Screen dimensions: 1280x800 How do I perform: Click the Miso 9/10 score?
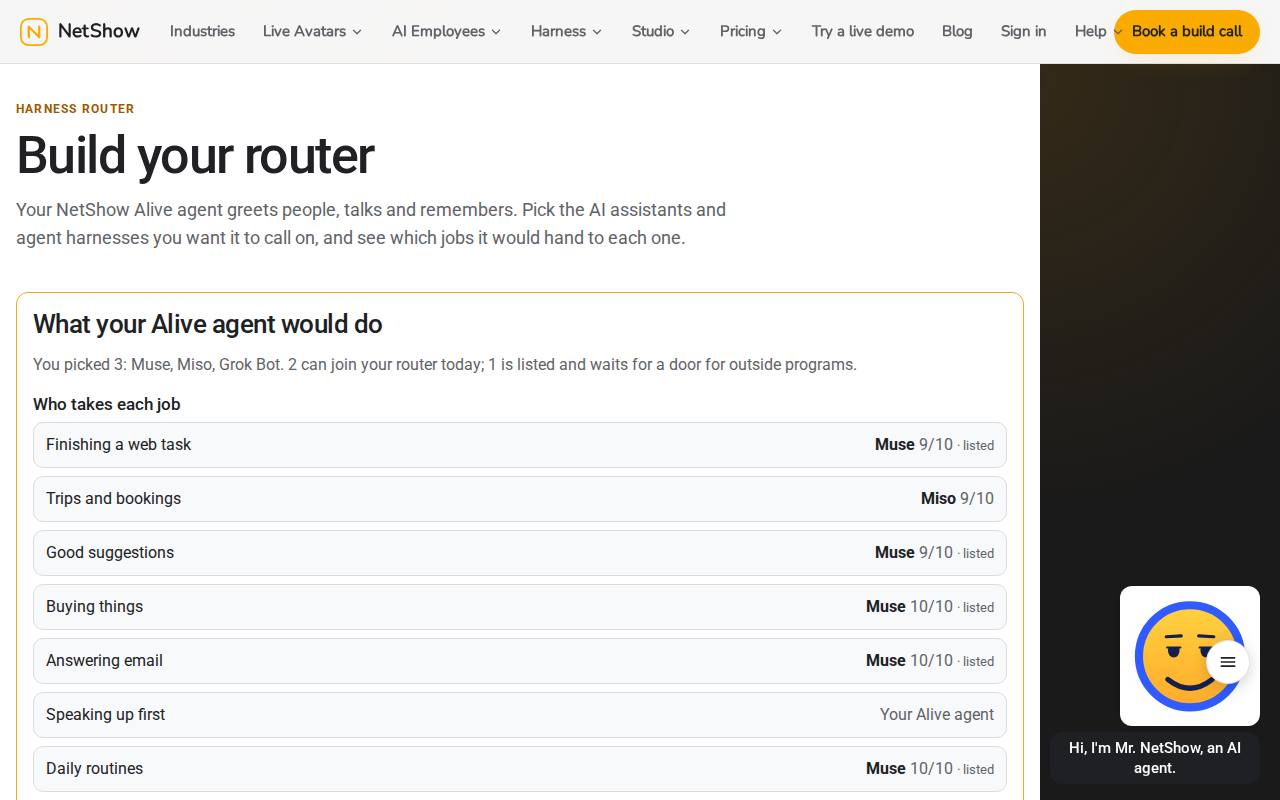point(957,498)
